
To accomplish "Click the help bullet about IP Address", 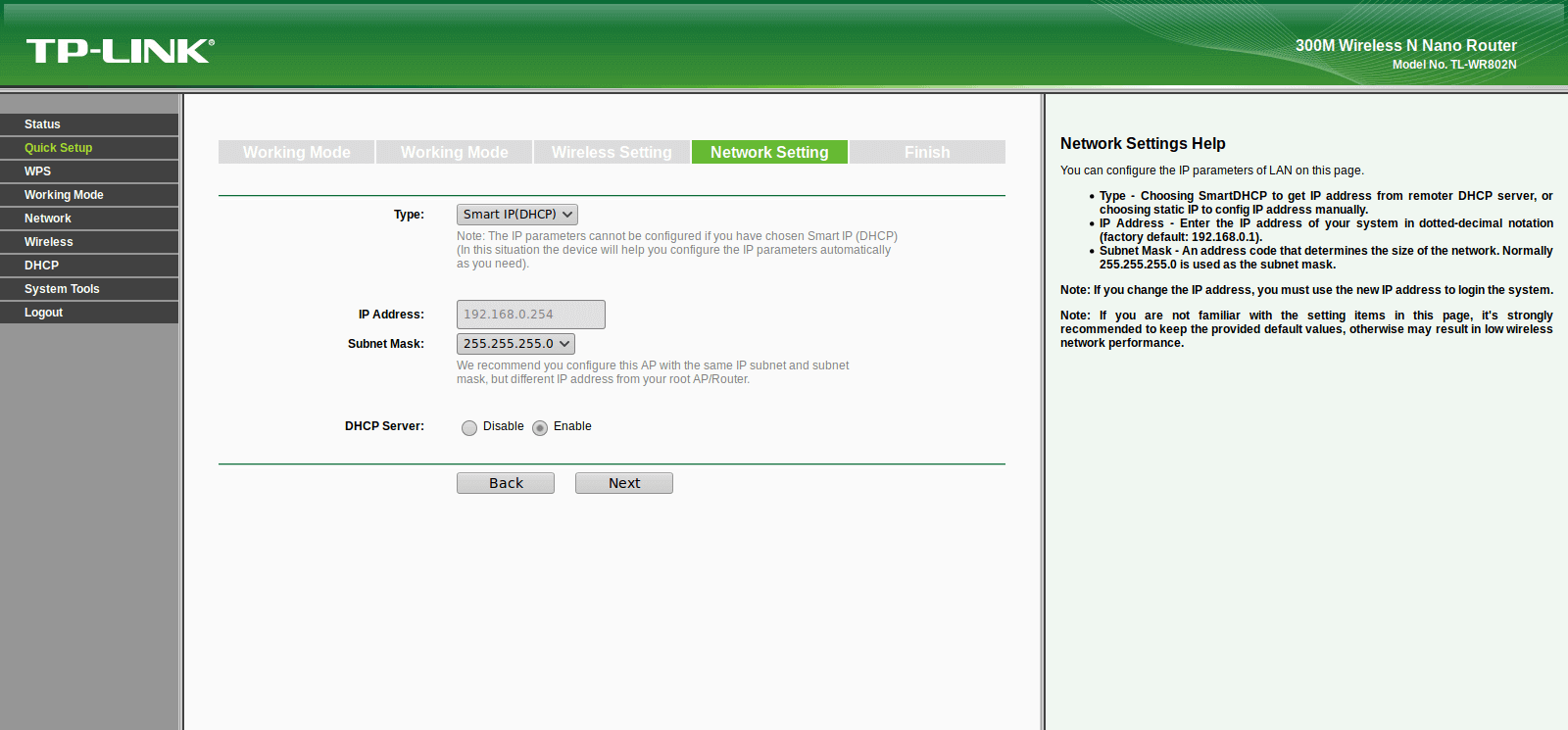I will 1326,230.
